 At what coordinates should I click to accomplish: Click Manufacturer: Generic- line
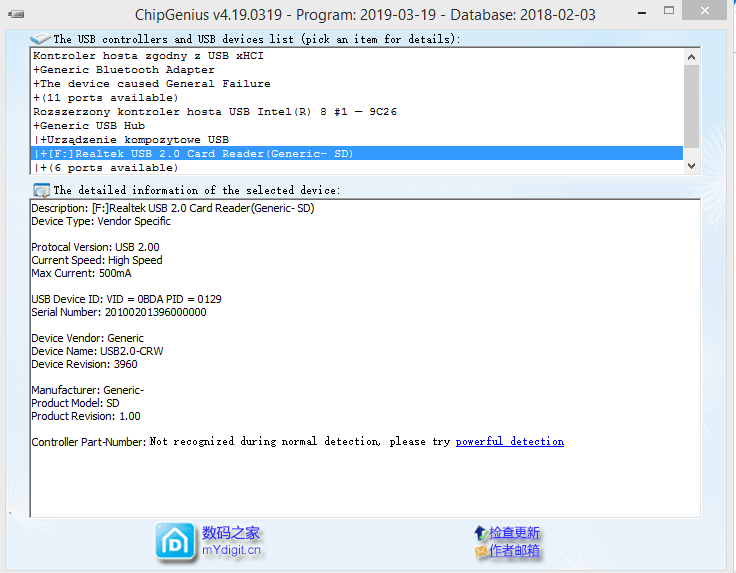click(87, 390)
